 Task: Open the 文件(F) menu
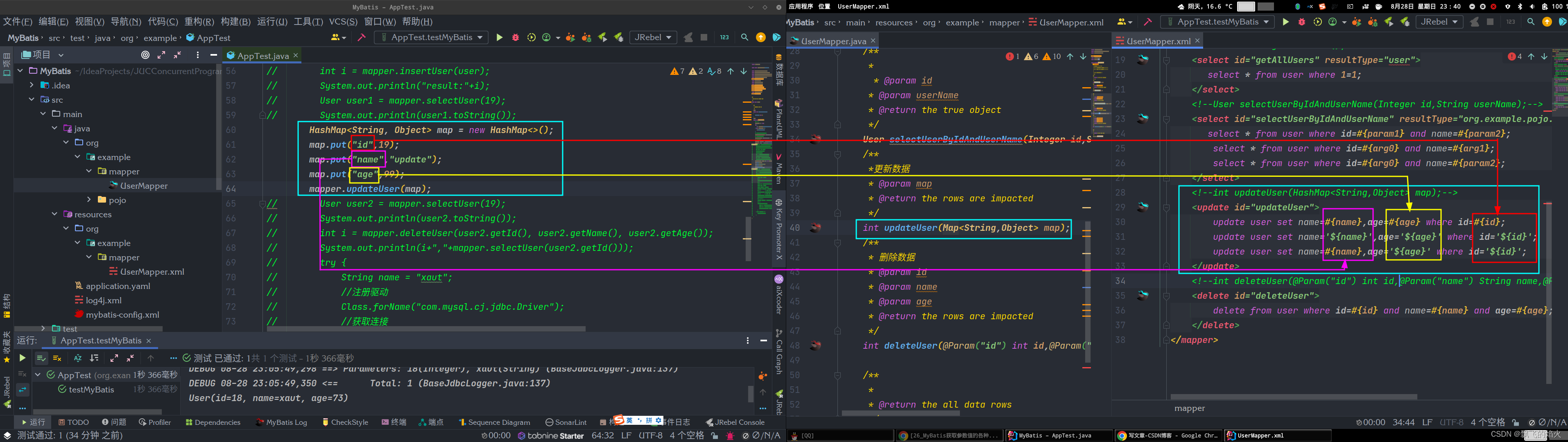18,21
